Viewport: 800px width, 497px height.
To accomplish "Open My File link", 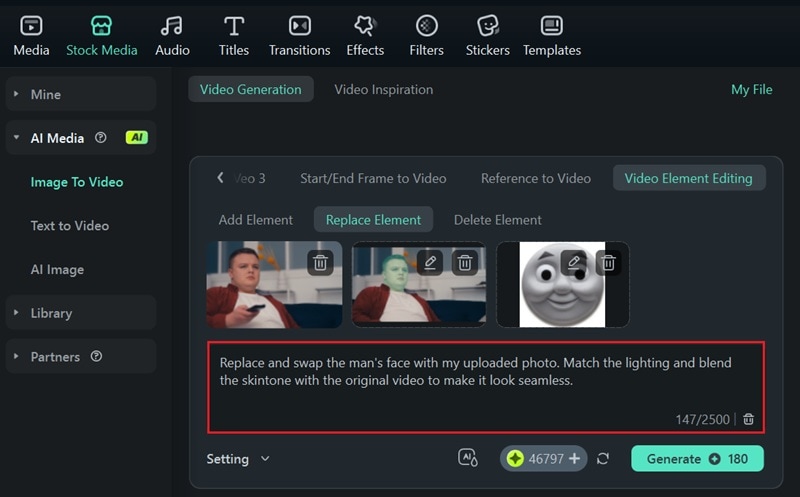I will coord(752,89).
